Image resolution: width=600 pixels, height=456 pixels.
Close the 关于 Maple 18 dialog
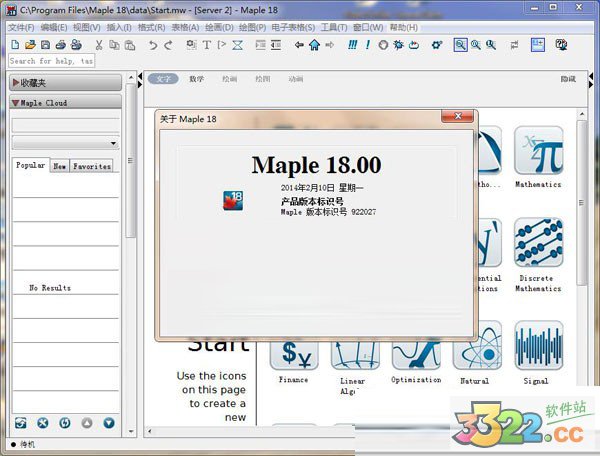tap(457, 116)
